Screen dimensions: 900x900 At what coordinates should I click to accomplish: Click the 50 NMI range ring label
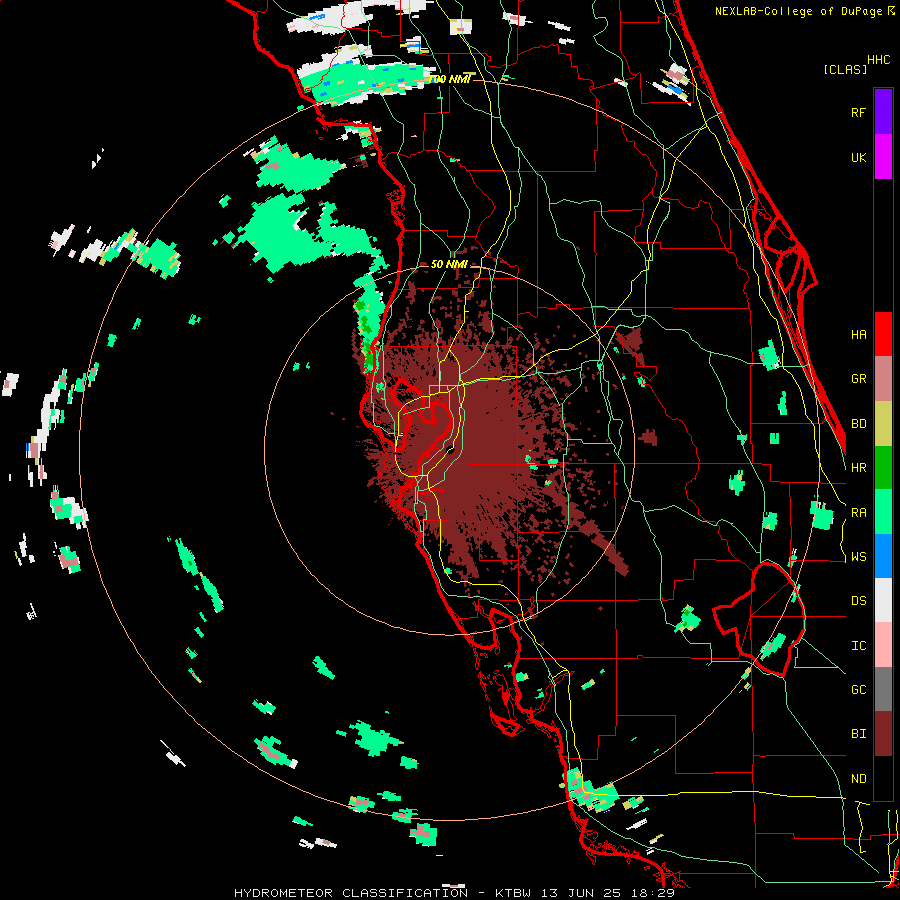(x=449, y=264)
